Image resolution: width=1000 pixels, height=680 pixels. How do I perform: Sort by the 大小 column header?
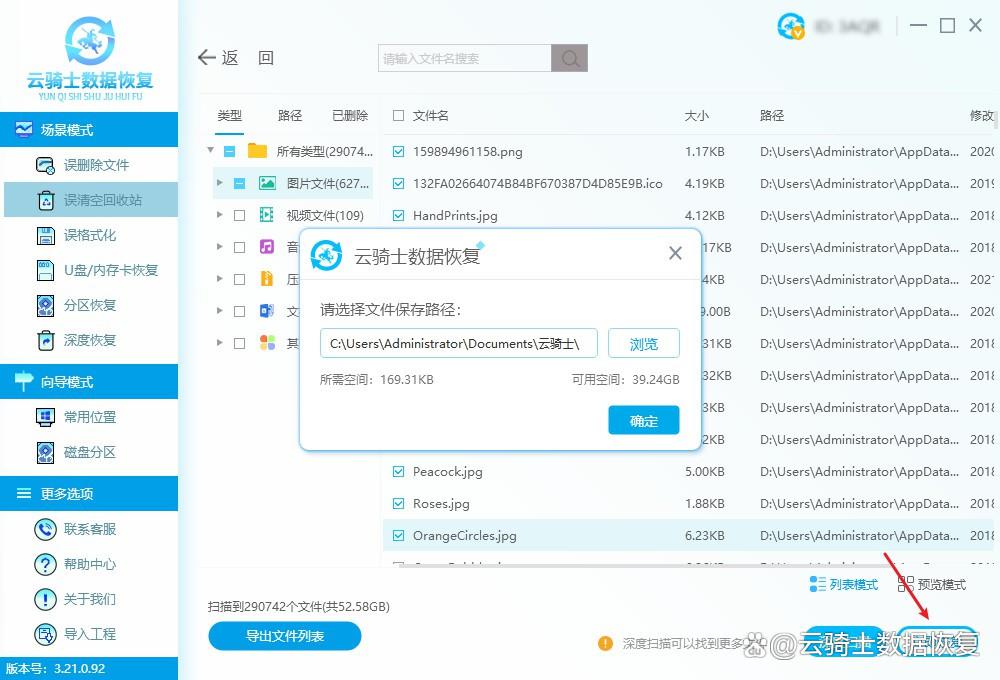coord(696,115)
